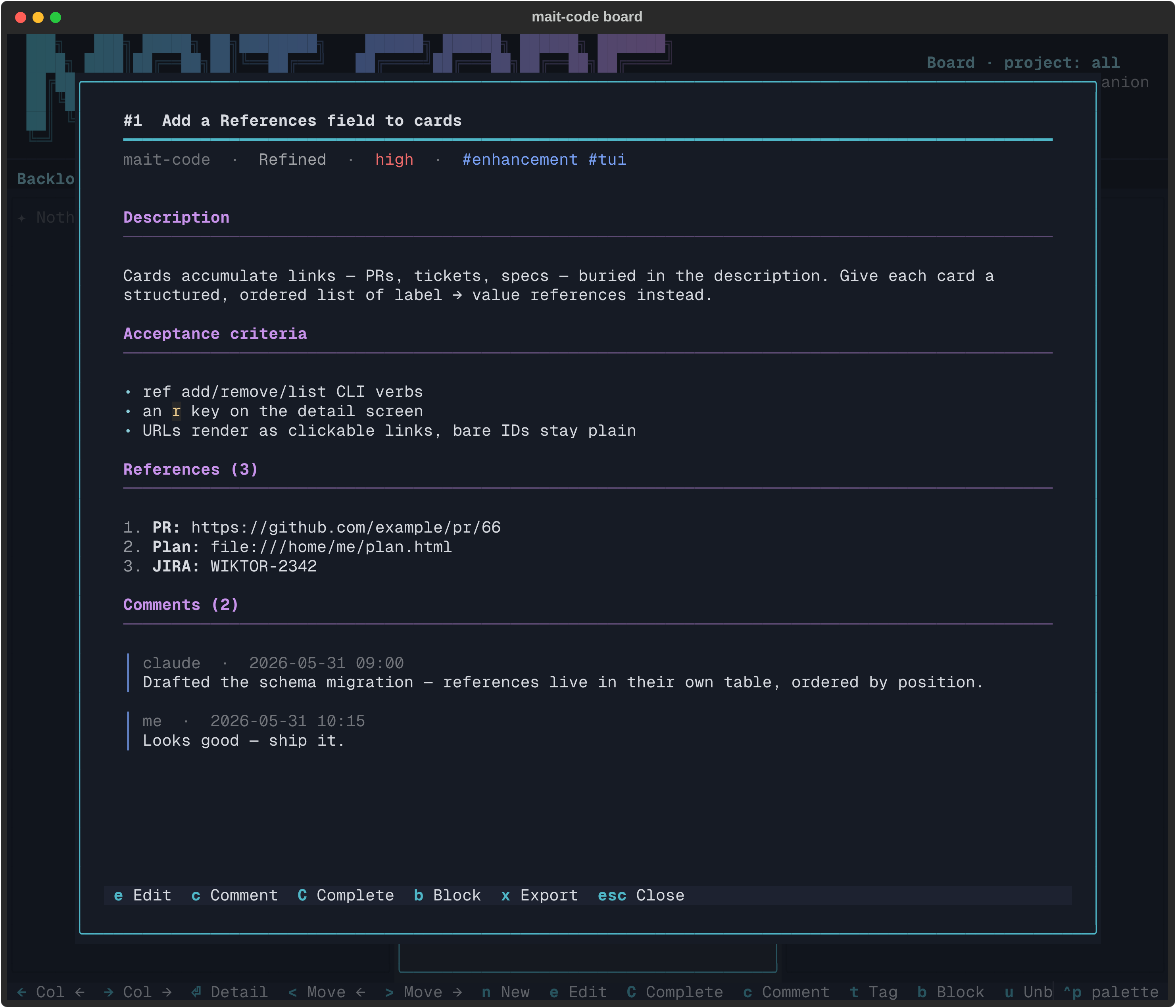Click the card title 'Add a References field to cards'
The height and width of the screenshot is (1008, 1176).
(311, 120)
